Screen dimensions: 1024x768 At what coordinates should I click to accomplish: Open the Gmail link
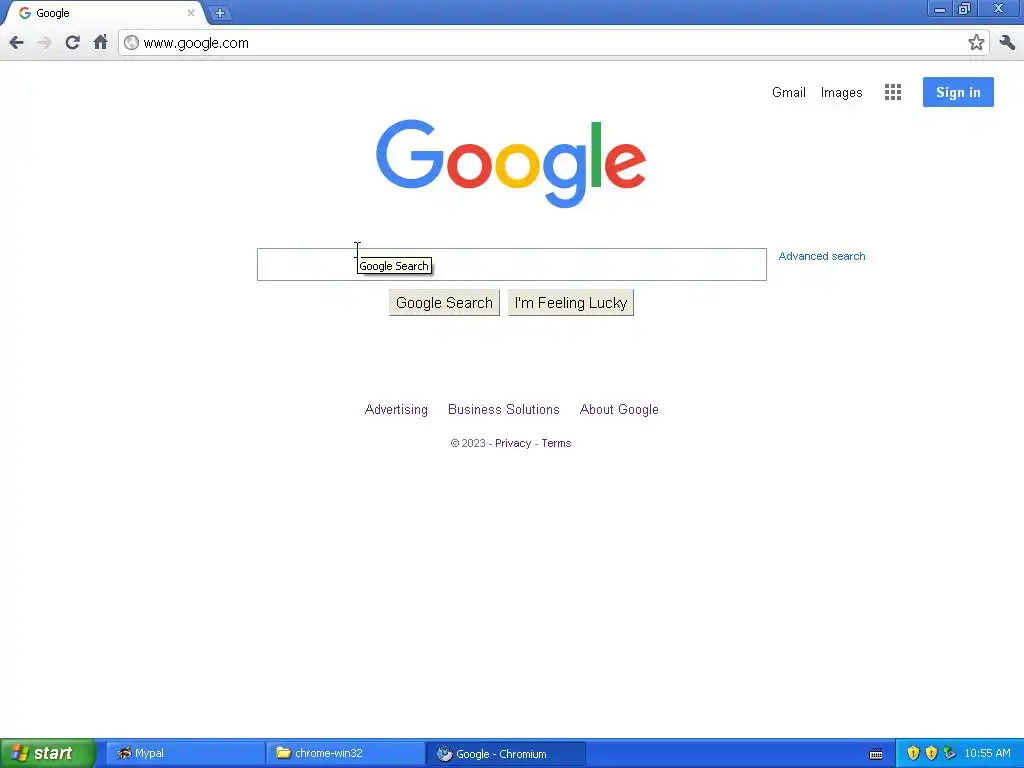click(x=788, y=93)
